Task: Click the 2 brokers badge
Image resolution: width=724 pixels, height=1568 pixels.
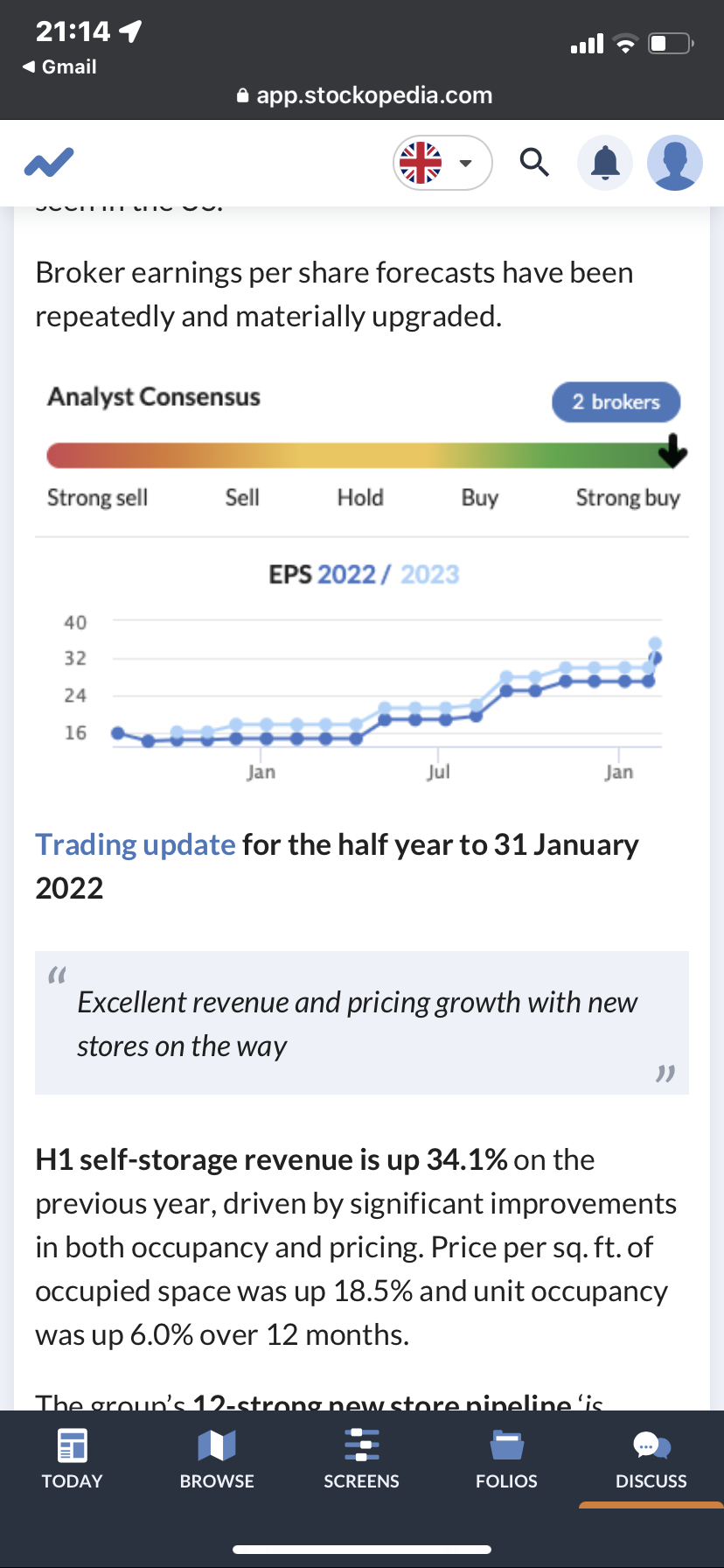Action: tap(616, 402)
